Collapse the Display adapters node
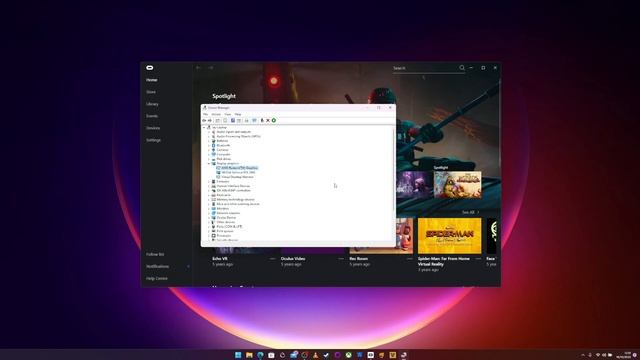Image resolution: width=640 pixels, height=360 pixels. 209,163
